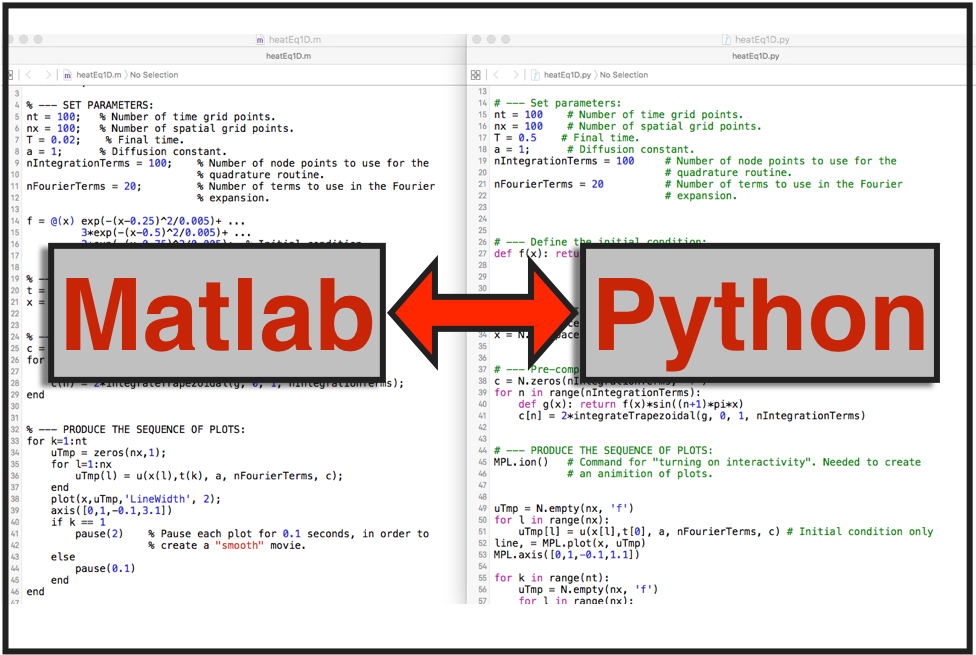This screenshot has height=655, width=976.
Task: Click the 'MPL.axis([0,1,-0.1,1.1])' line
Action: click(566, 555)
